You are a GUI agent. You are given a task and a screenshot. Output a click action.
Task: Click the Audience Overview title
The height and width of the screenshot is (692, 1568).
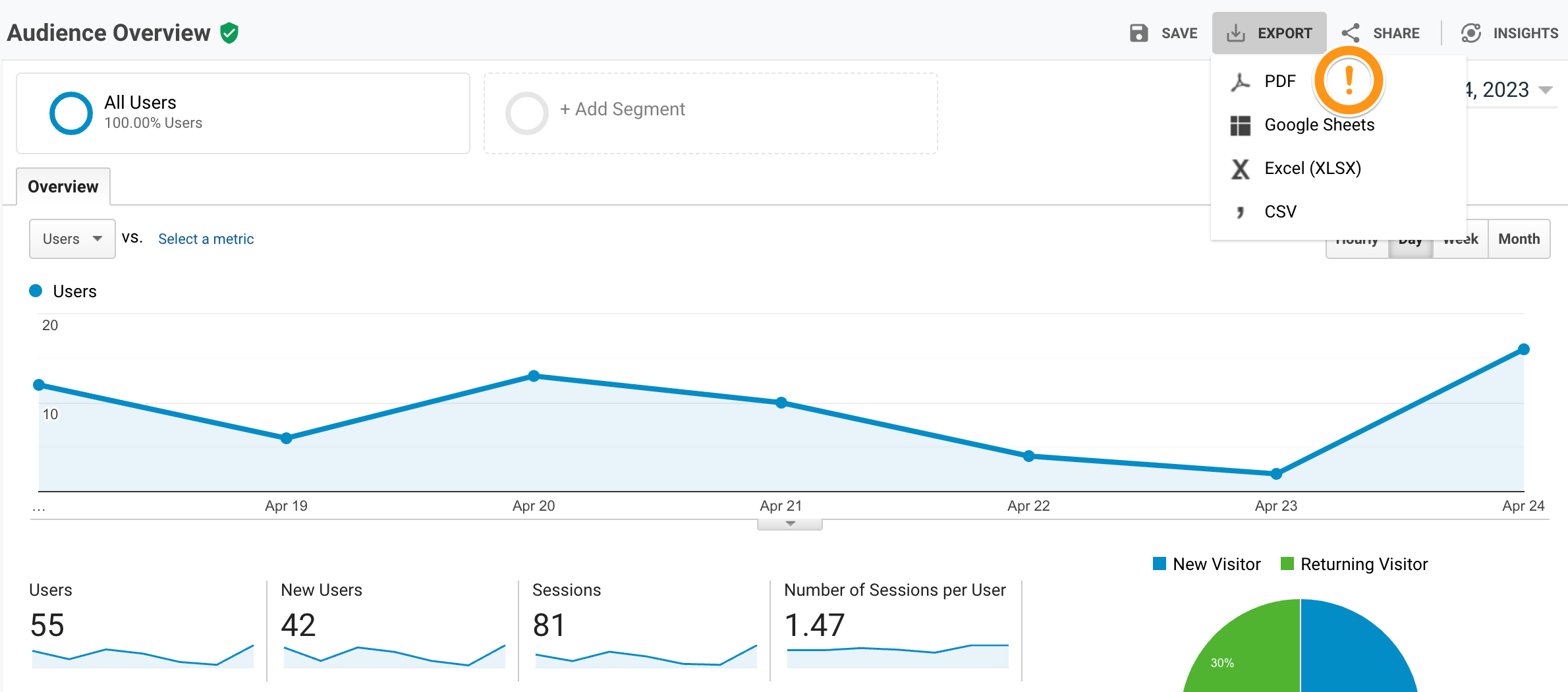click(x=109, y=33)
